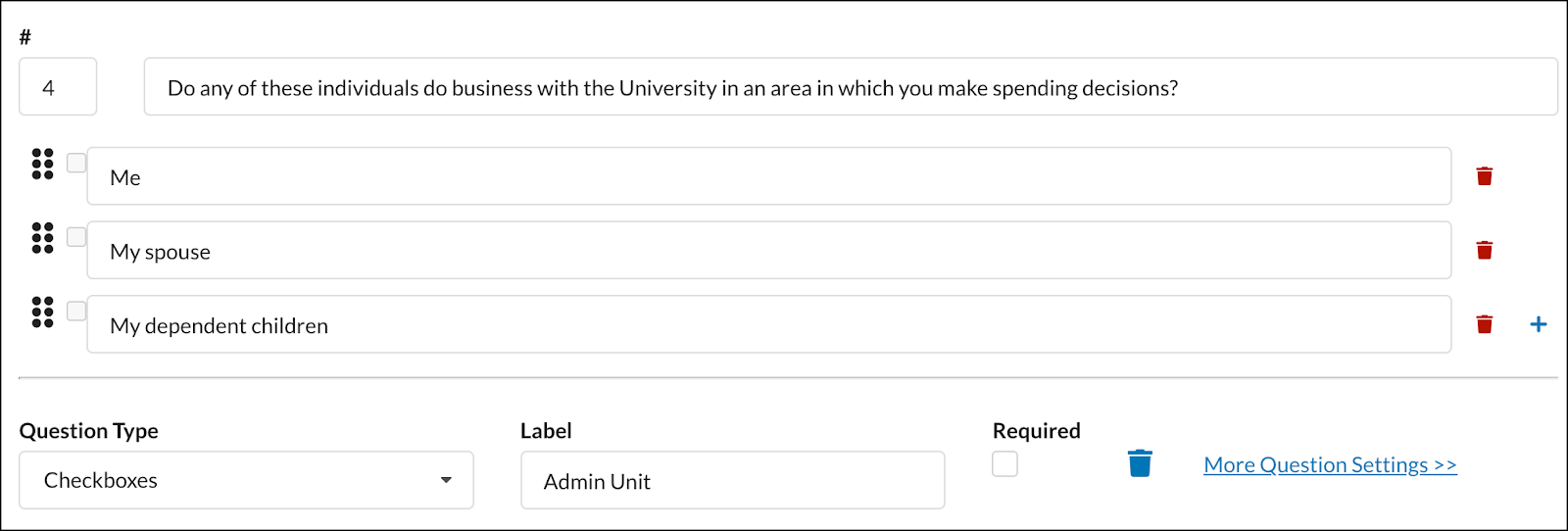Delete the "Me" answer option
Screen dimensions: 1568x531
coord(1485,176)
